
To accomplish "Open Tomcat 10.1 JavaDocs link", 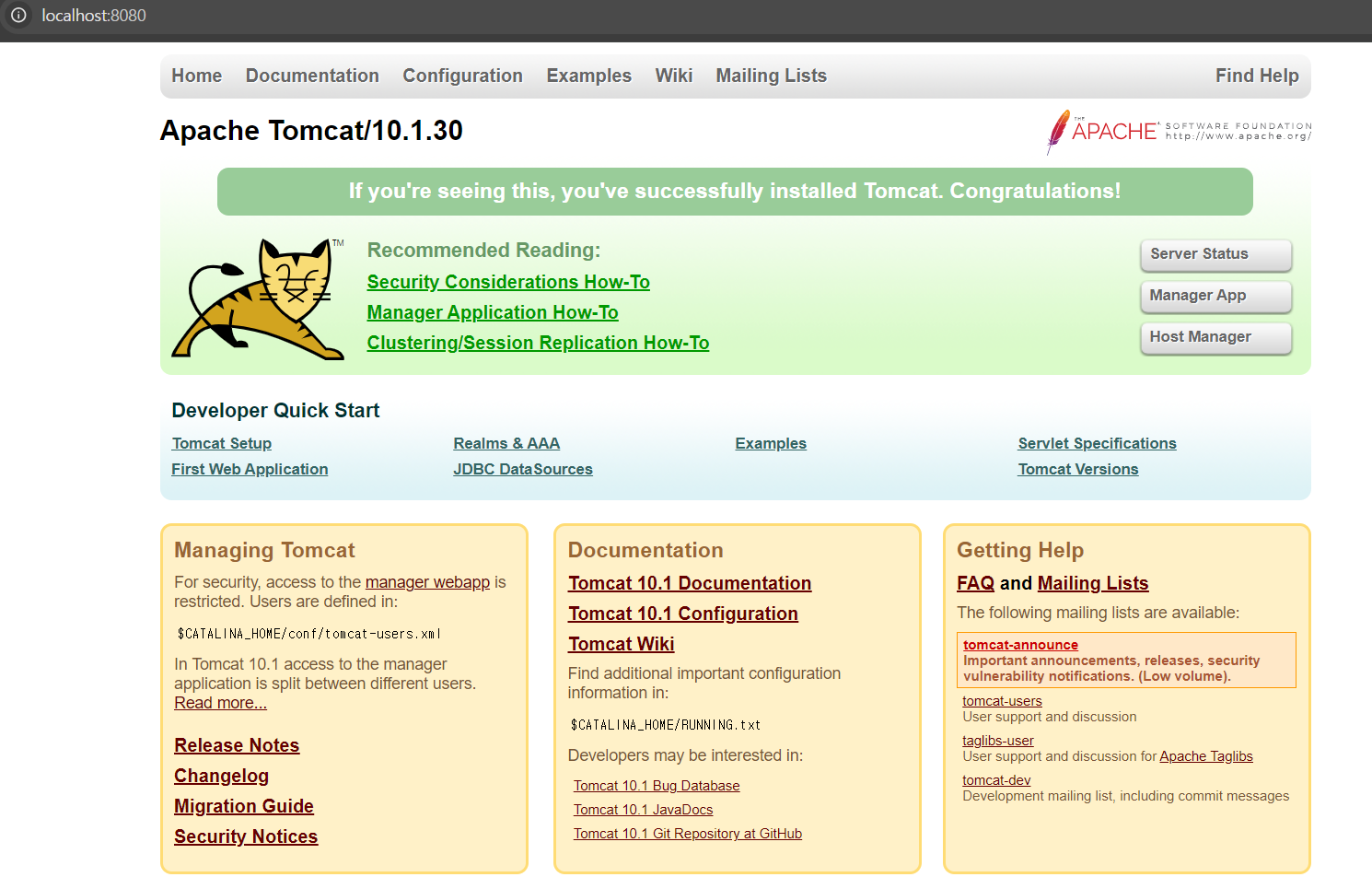I will pyautogui.click(x=643, y=810).
